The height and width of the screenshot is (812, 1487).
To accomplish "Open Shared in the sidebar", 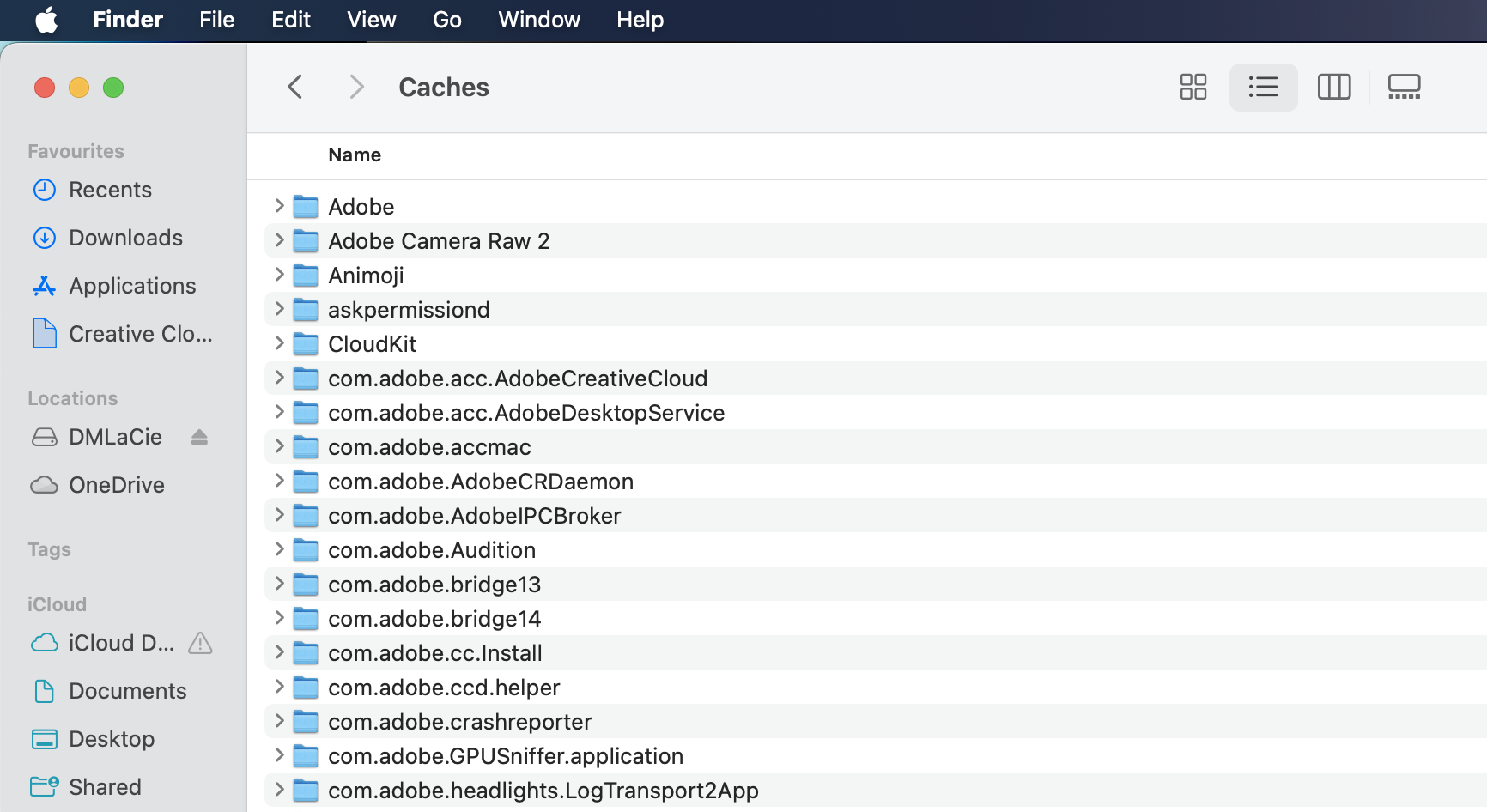I will 106,787.
